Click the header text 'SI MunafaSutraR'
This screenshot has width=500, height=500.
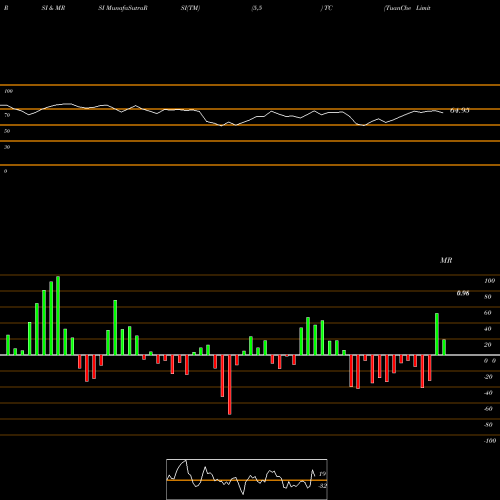(123, 8)
